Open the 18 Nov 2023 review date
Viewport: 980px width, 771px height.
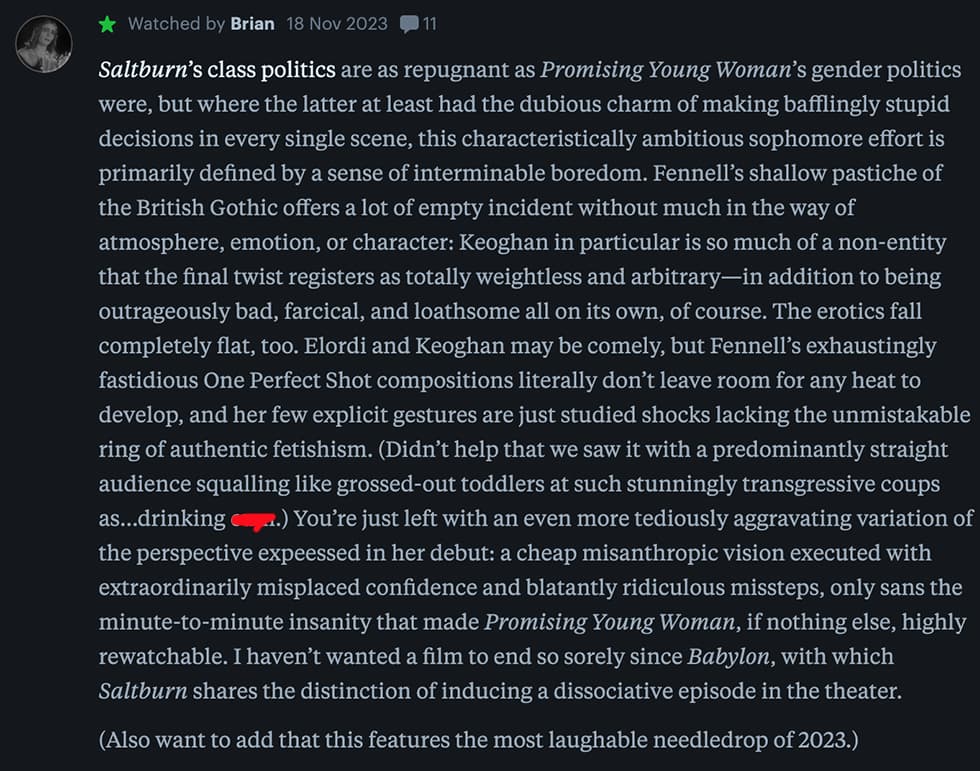coord(336,24)
